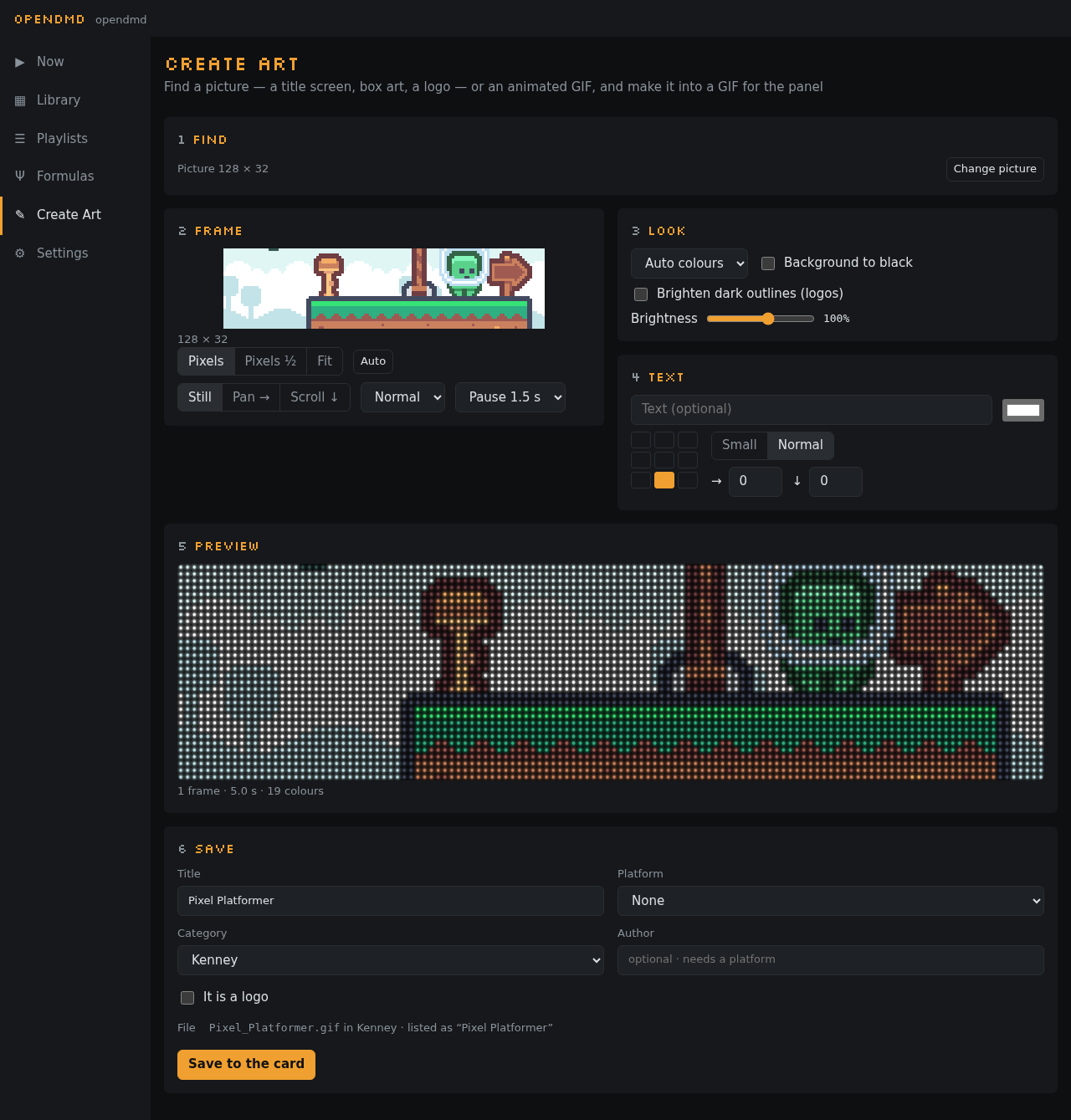This screenshot has width=1071, height=1120.
Task: Click the Auto frame button
Action: click(373, 361)
